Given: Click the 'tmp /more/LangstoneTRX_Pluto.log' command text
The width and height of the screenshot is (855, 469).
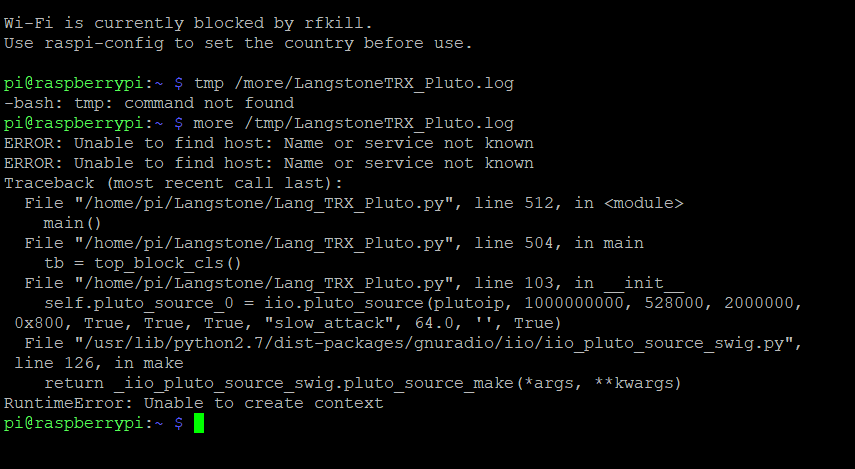Looking at the screenshot, I should pos(354,83).
